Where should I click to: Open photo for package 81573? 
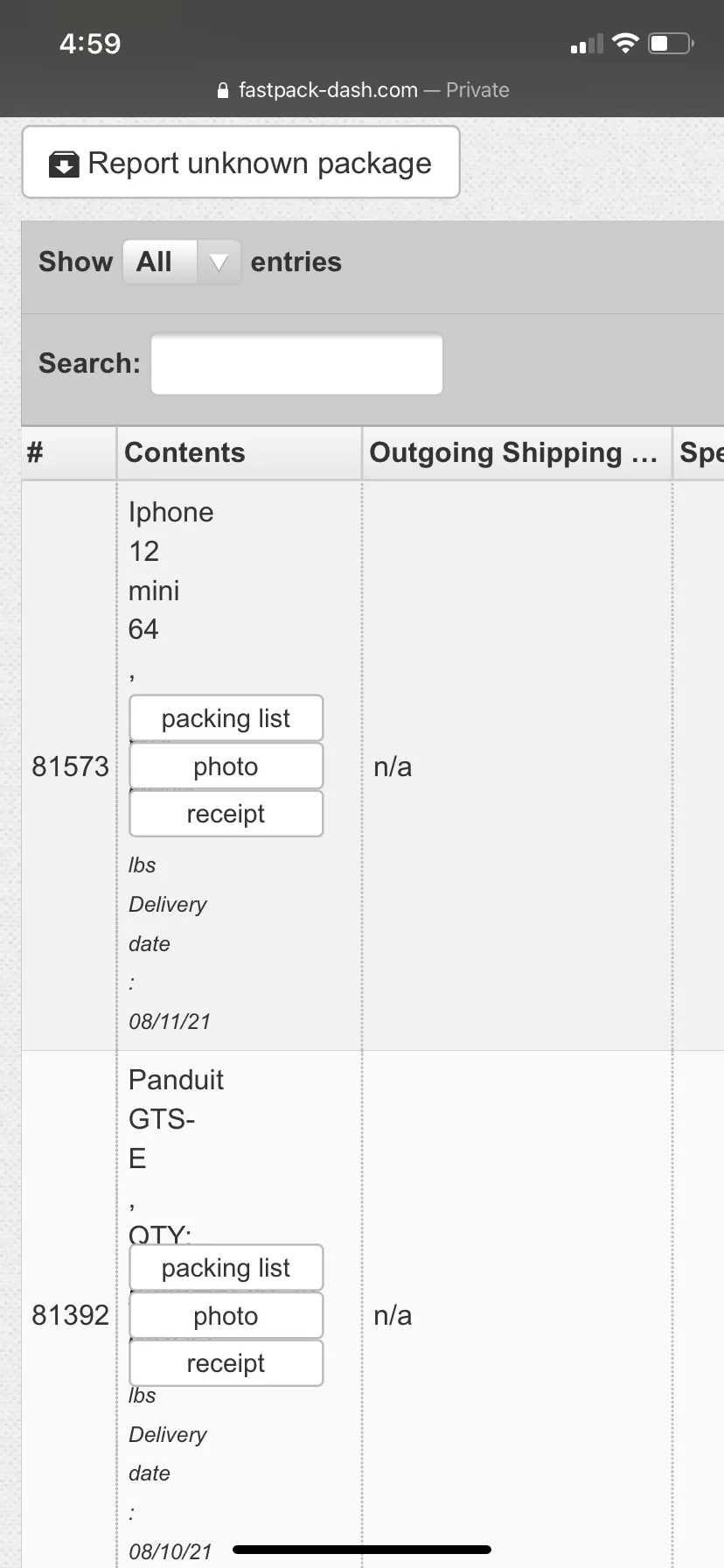click(226, 766)
